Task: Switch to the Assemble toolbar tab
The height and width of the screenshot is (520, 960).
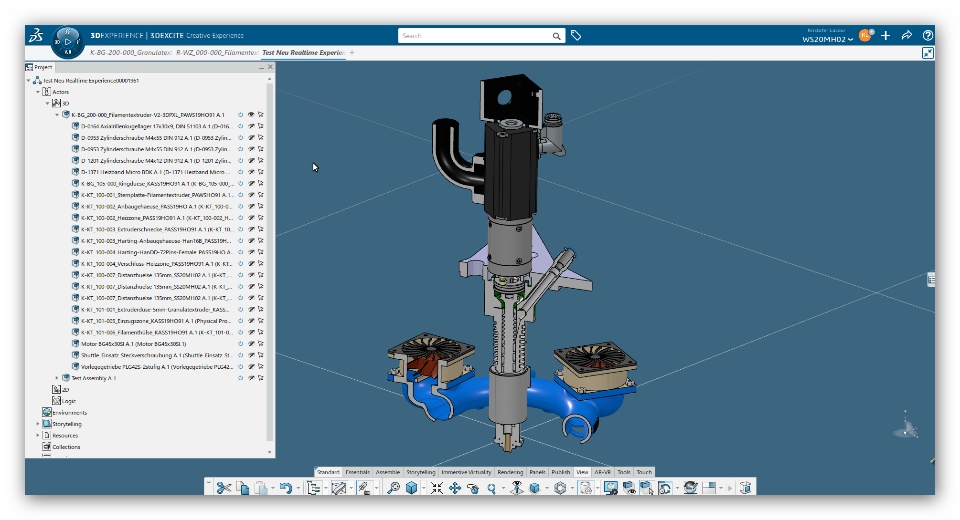Action: tap(388, 472)
